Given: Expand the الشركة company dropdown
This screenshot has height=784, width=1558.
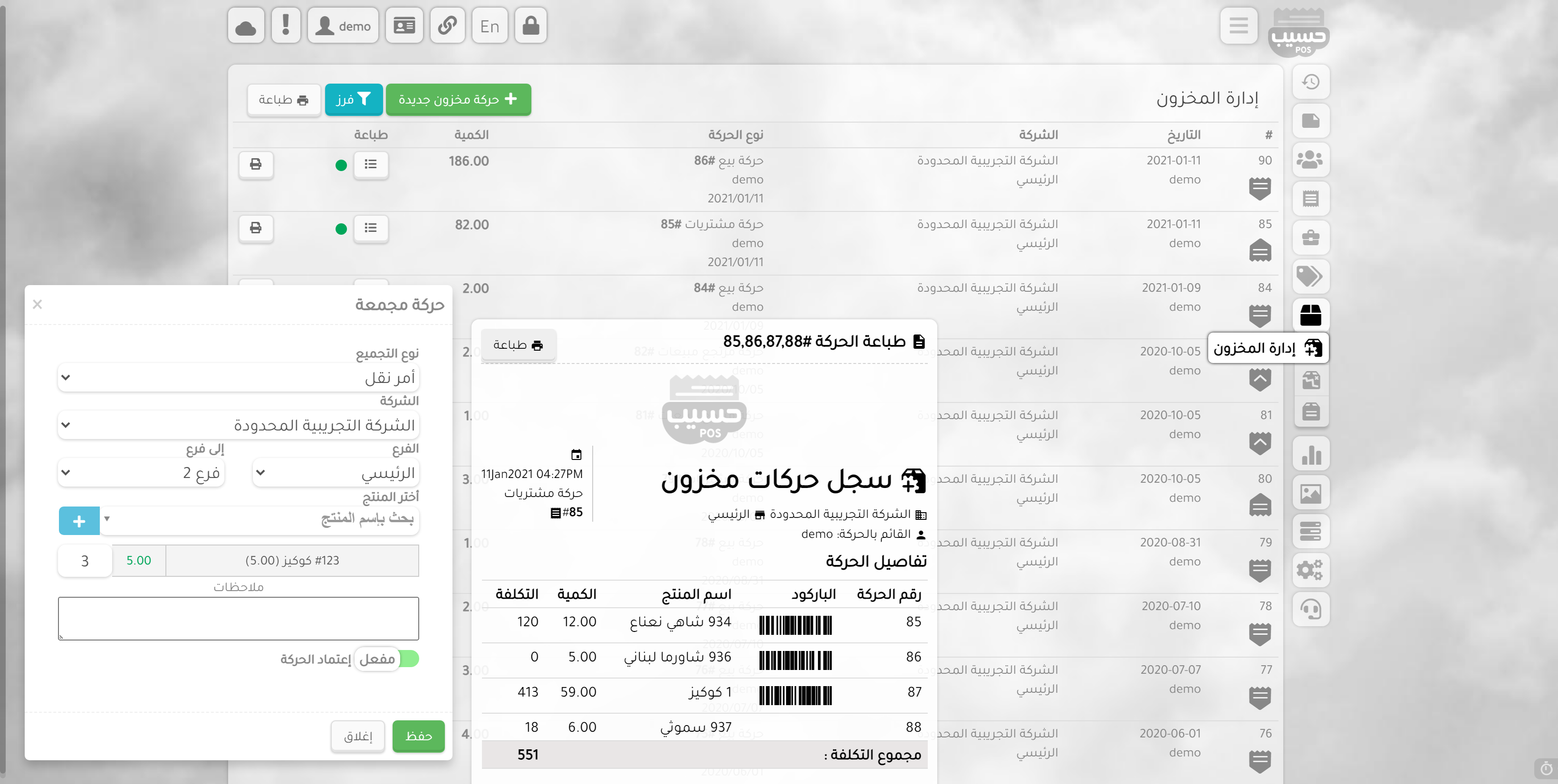Looking at the screenshot, I should click(x=238, y=426).
